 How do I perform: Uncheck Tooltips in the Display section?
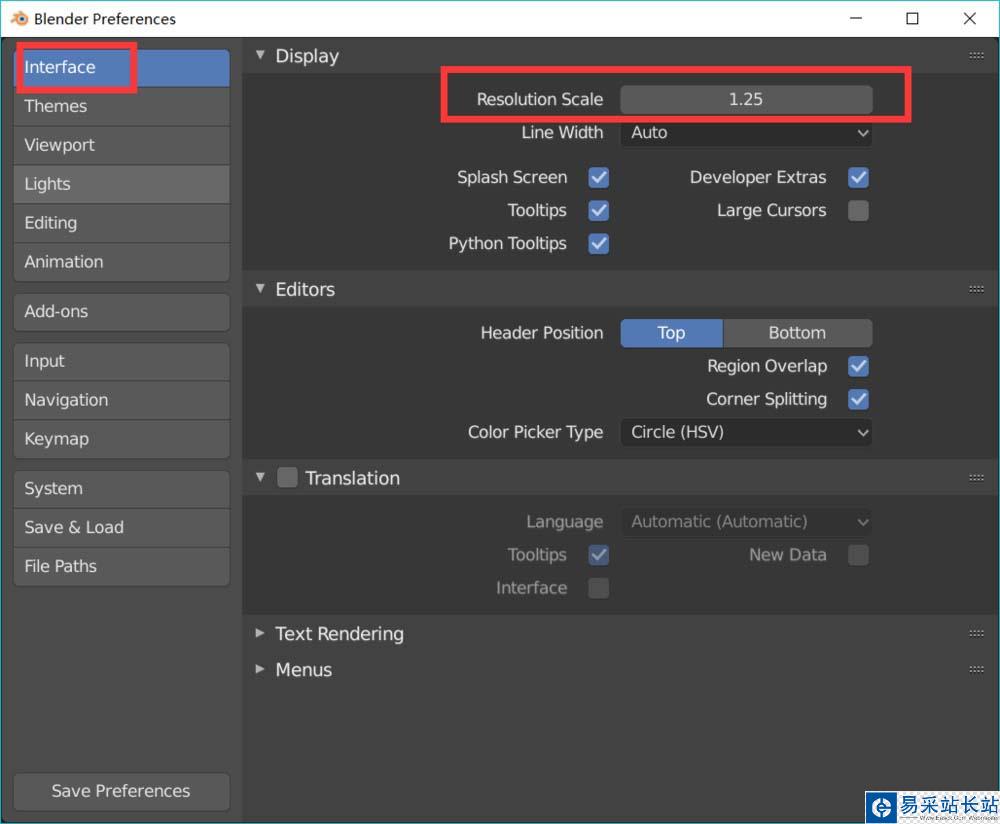[x=598, y=210]
